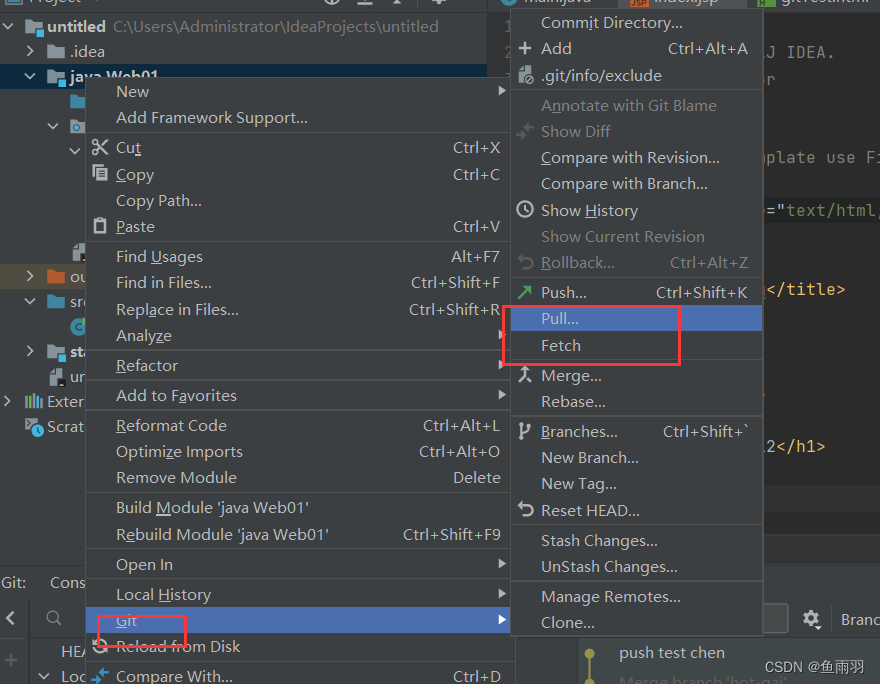Click the Reset HEAD undo icon
880x684 pixels.
525,509
